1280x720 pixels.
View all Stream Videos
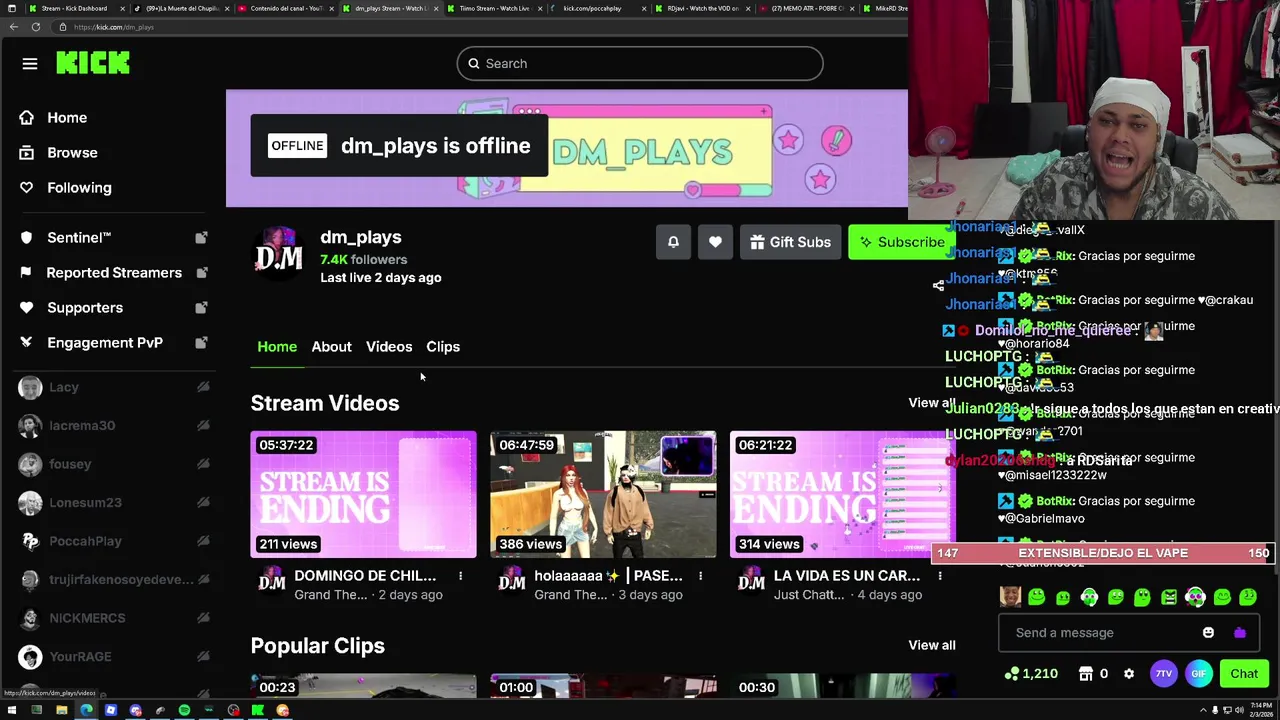(931, 403)
